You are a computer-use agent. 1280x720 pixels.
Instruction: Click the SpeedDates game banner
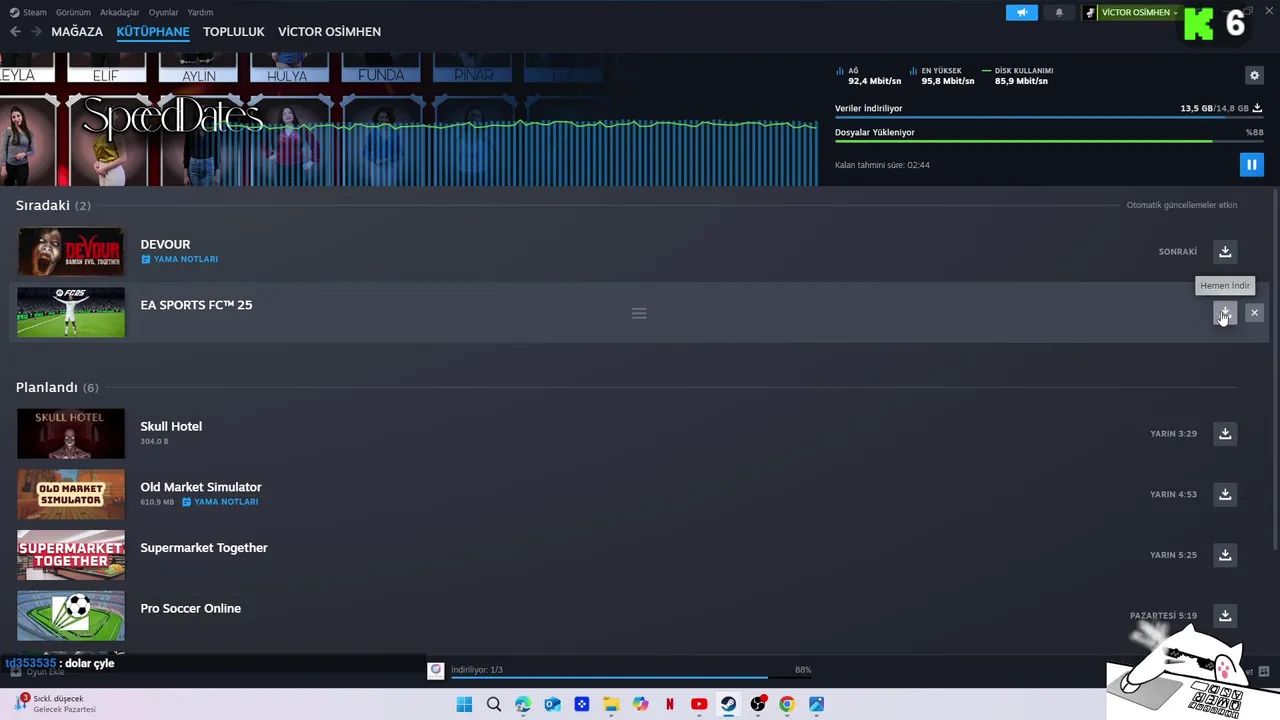(408, 120)
